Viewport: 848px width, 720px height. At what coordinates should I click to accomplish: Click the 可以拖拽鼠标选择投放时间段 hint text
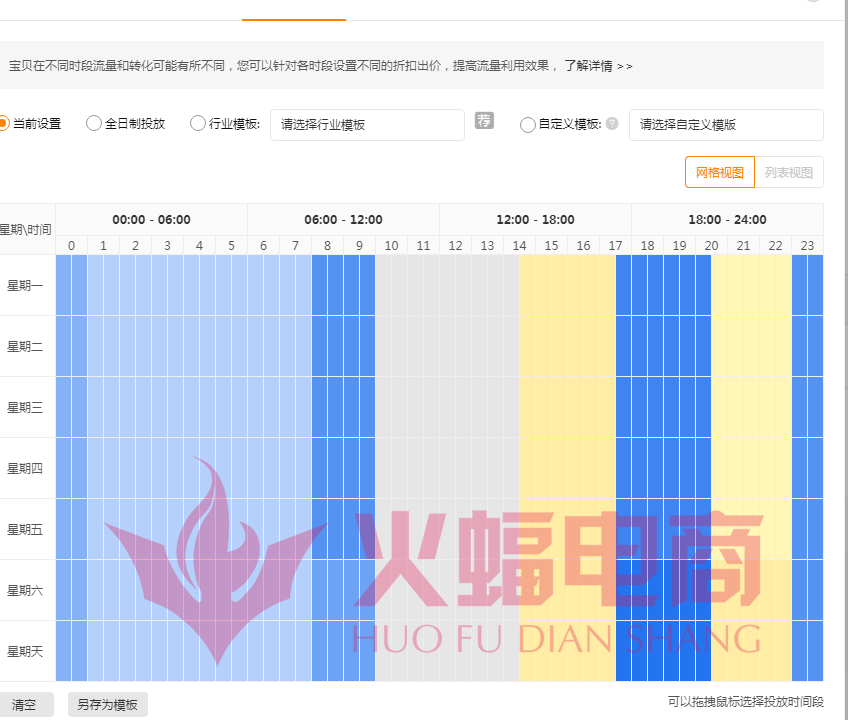click(746, 702)
